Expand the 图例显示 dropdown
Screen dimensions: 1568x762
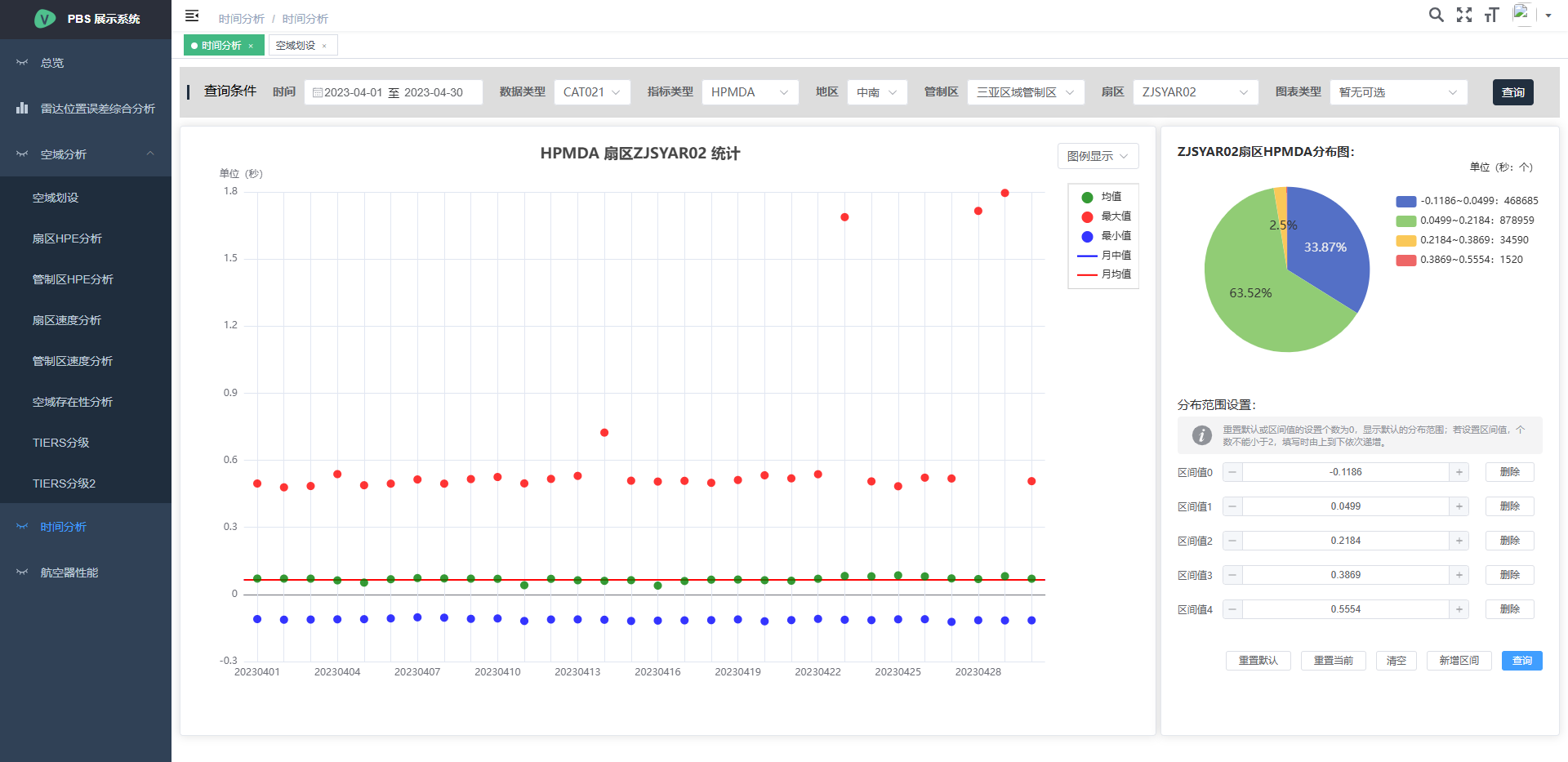pos(1098,156)
